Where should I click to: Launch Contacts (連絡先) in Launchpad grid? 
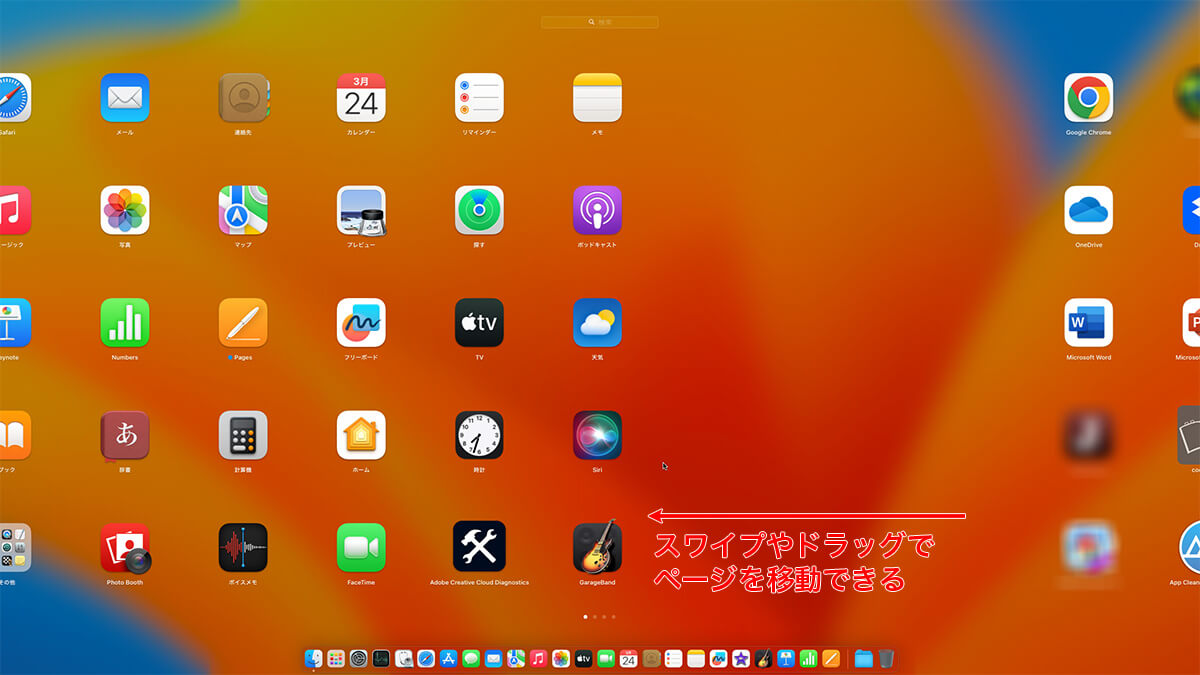click(x=243, y=98)
